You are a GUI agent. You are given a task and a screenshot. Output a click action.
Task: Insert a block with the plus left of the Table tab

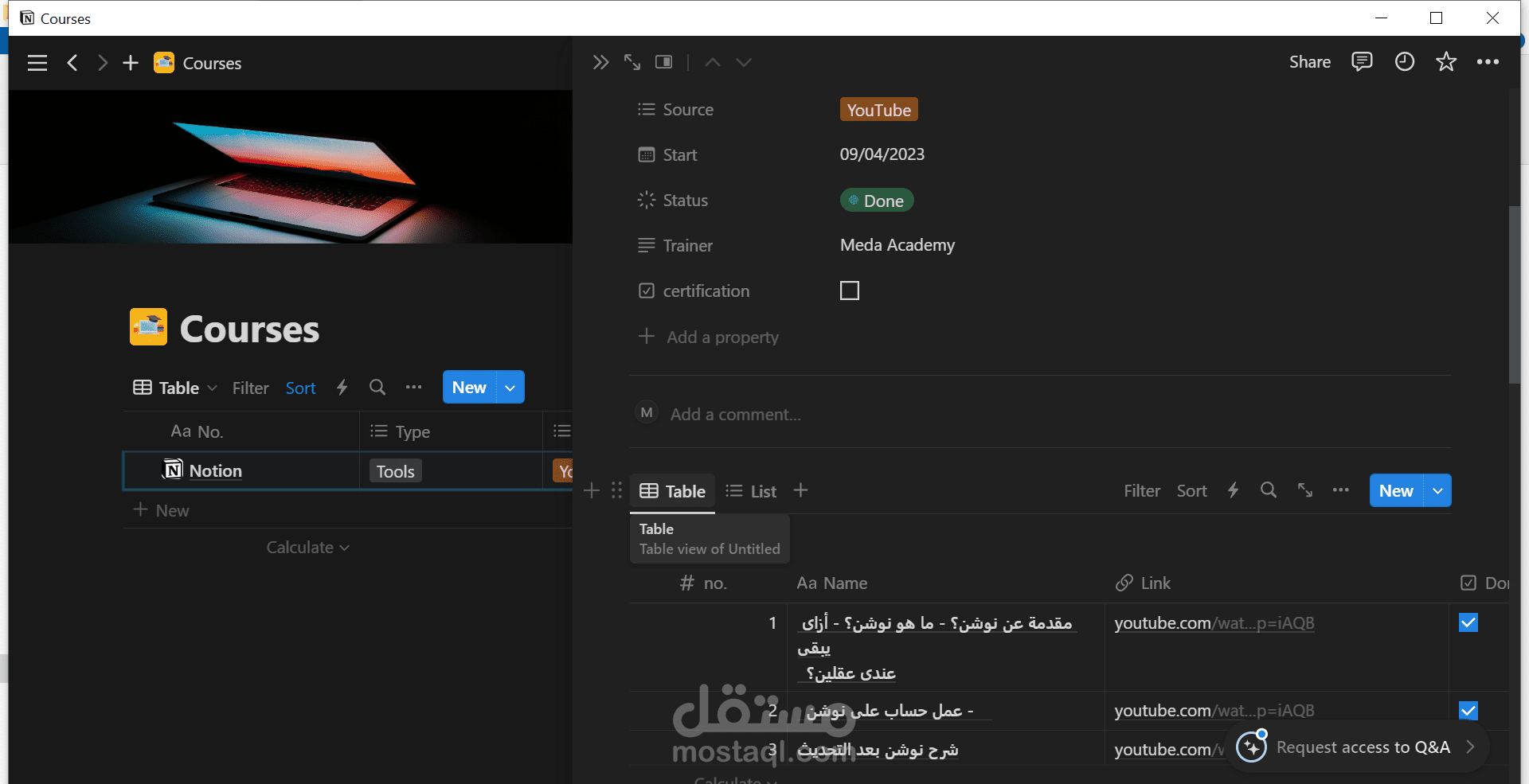click(592, 490)
